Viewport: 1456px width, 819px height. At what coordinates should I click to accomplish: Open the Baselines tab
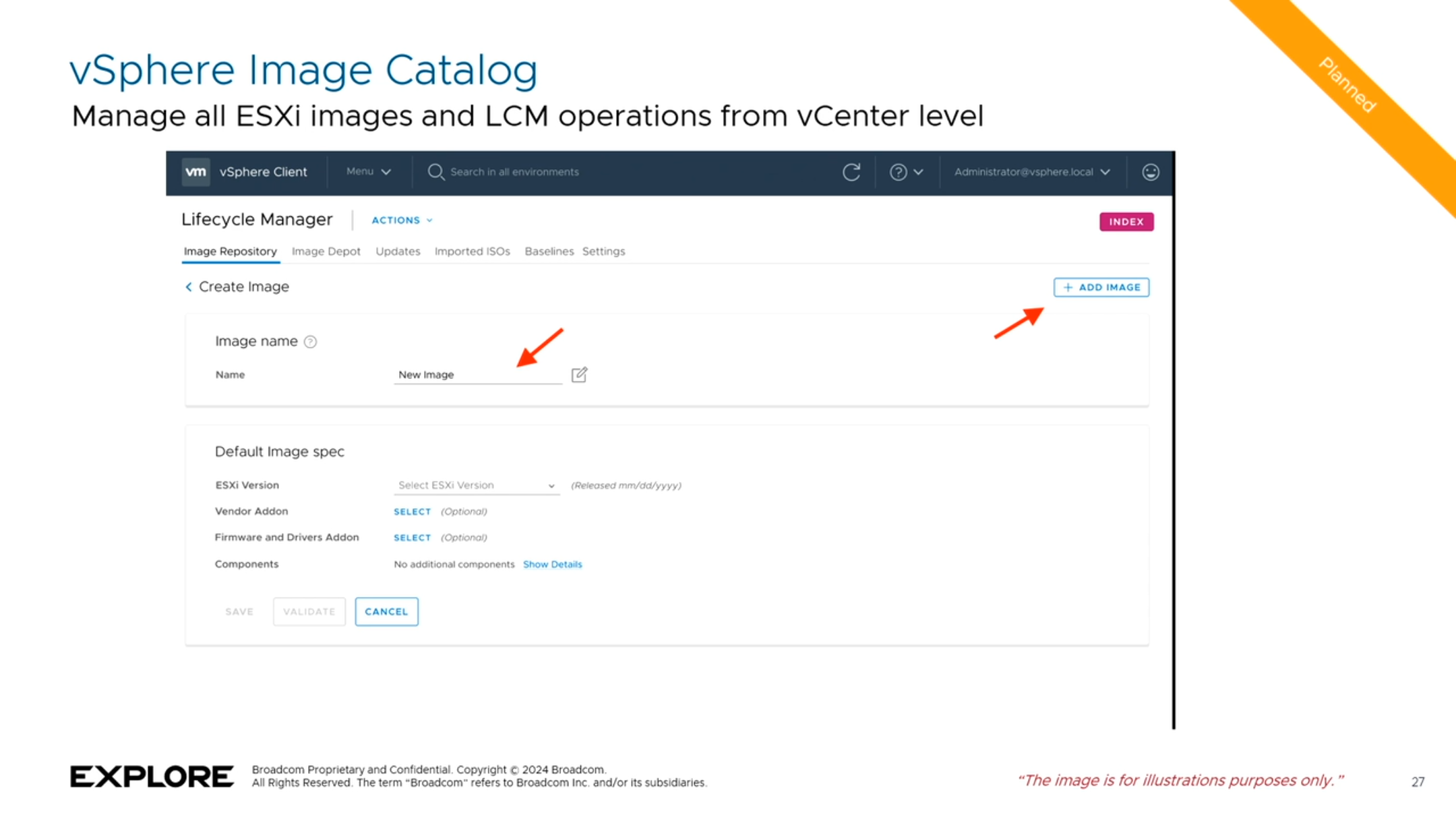tap(548, 251)
